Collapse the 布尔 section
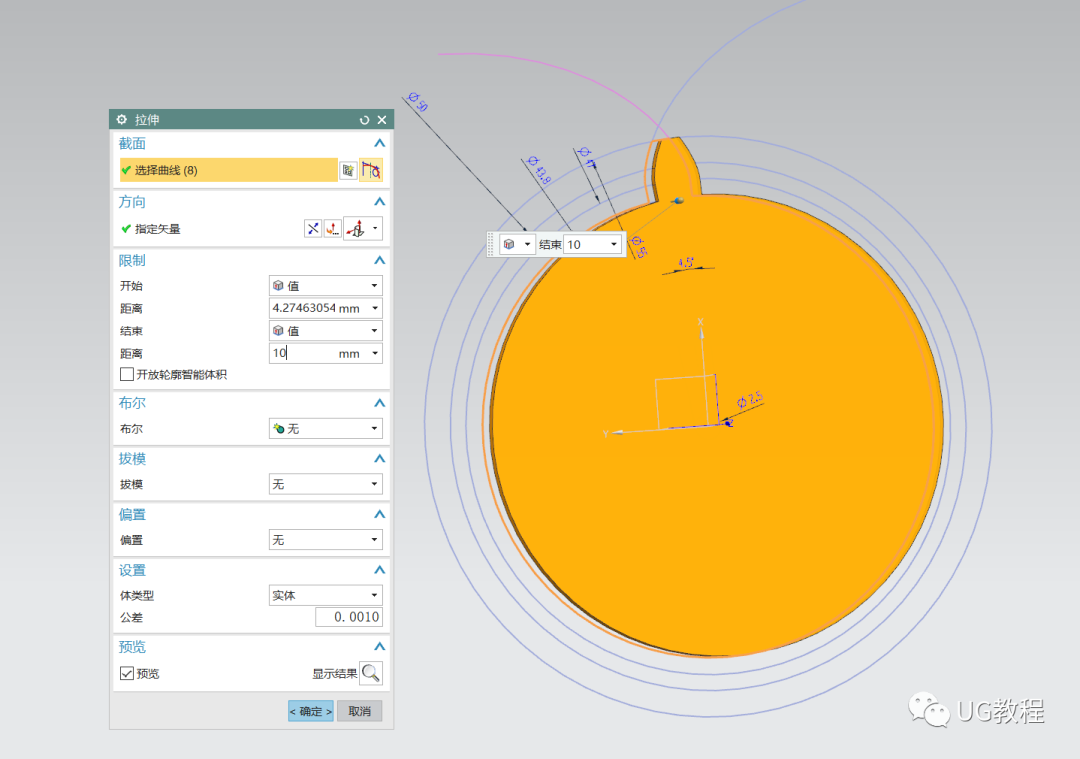This screenshot has height=759, width=1080. tap(380, 403)
